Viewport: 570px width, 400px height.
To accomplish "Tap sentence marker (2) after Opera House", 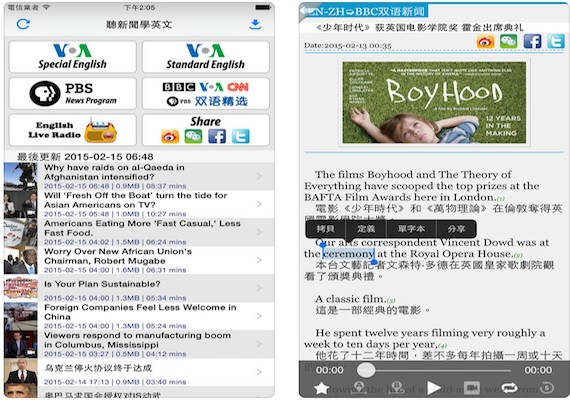I will (x=518, y=255).
